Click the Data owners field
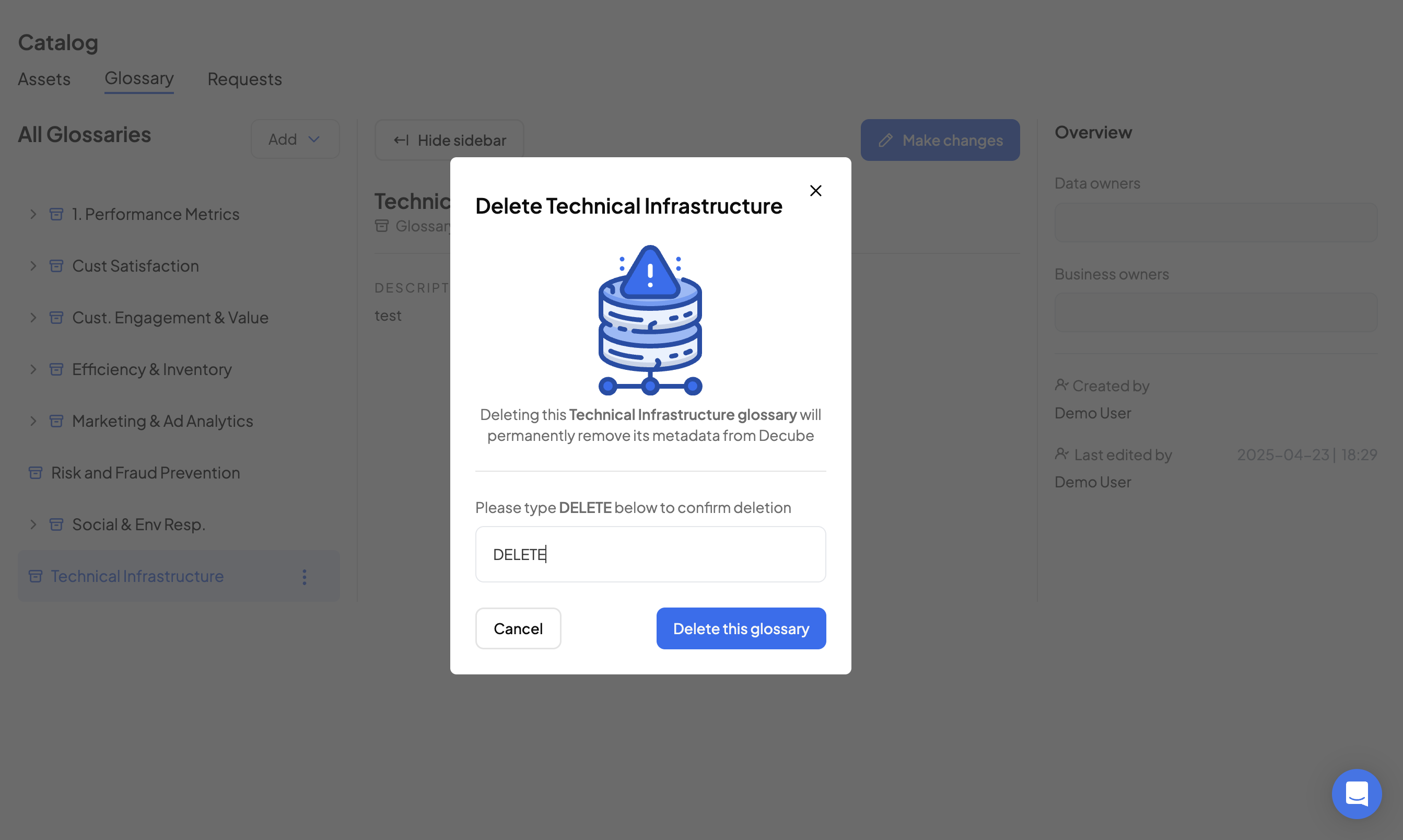 coord(1215,223)
